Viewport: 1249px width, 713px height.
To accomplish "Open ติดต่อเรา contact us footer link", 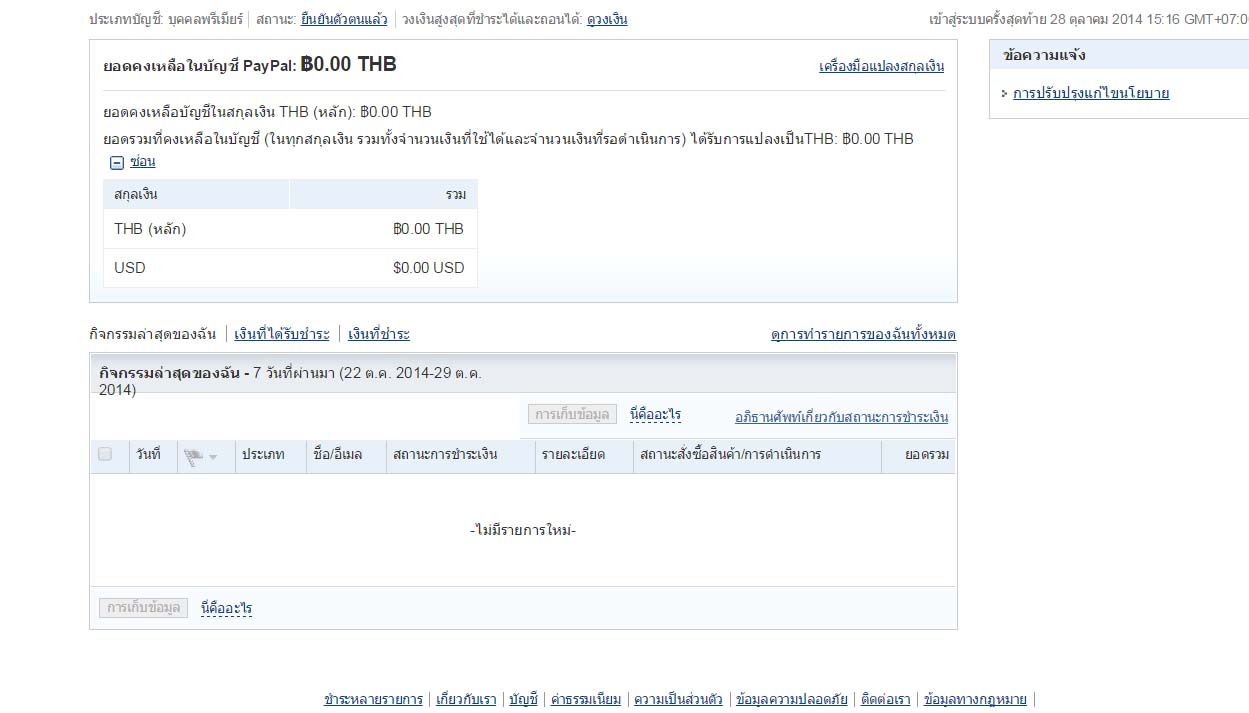I will (x=886, y=699).
